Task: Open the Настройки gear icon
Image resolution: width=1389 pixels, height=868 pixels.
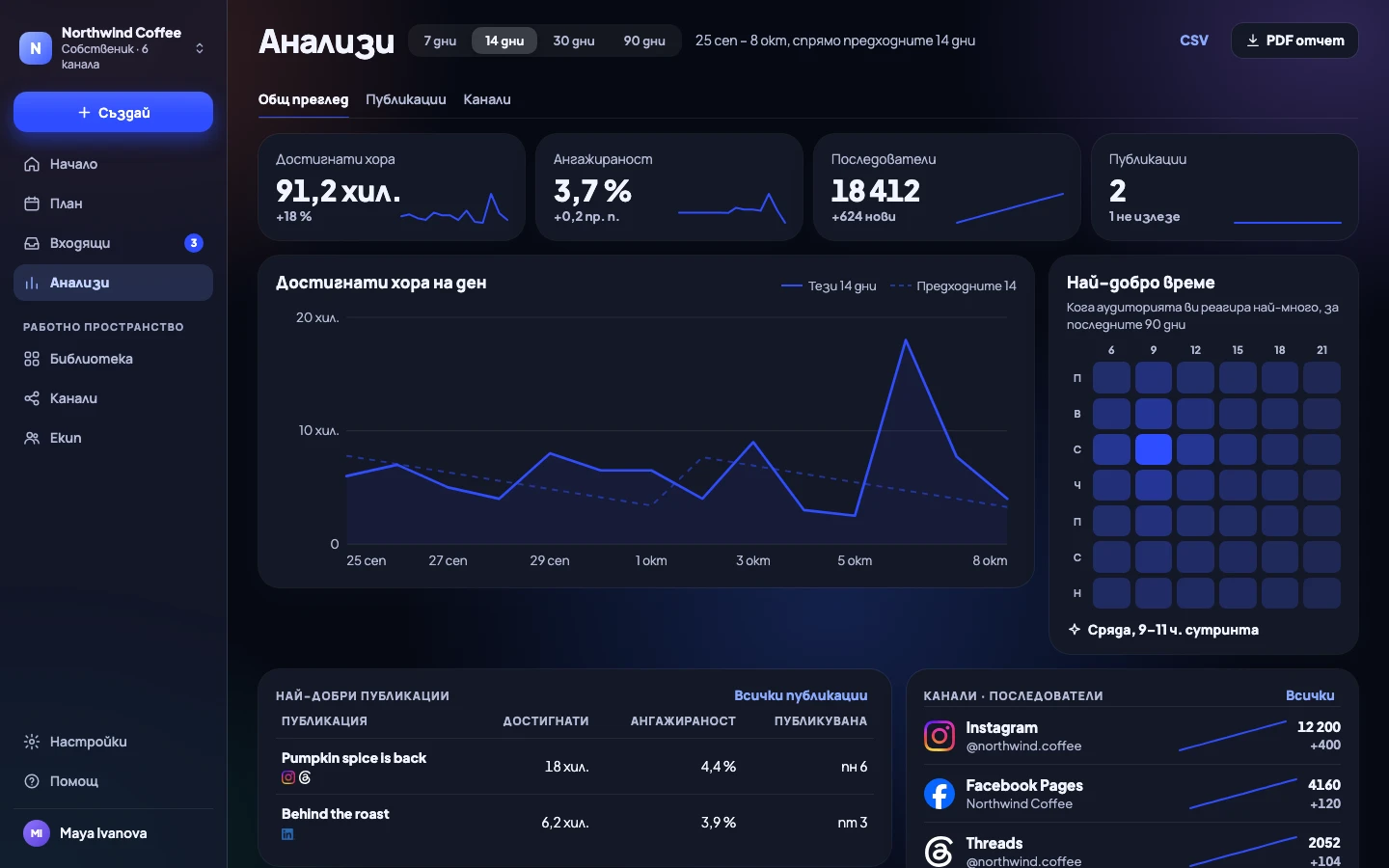Action: click(x=32, y=742)
